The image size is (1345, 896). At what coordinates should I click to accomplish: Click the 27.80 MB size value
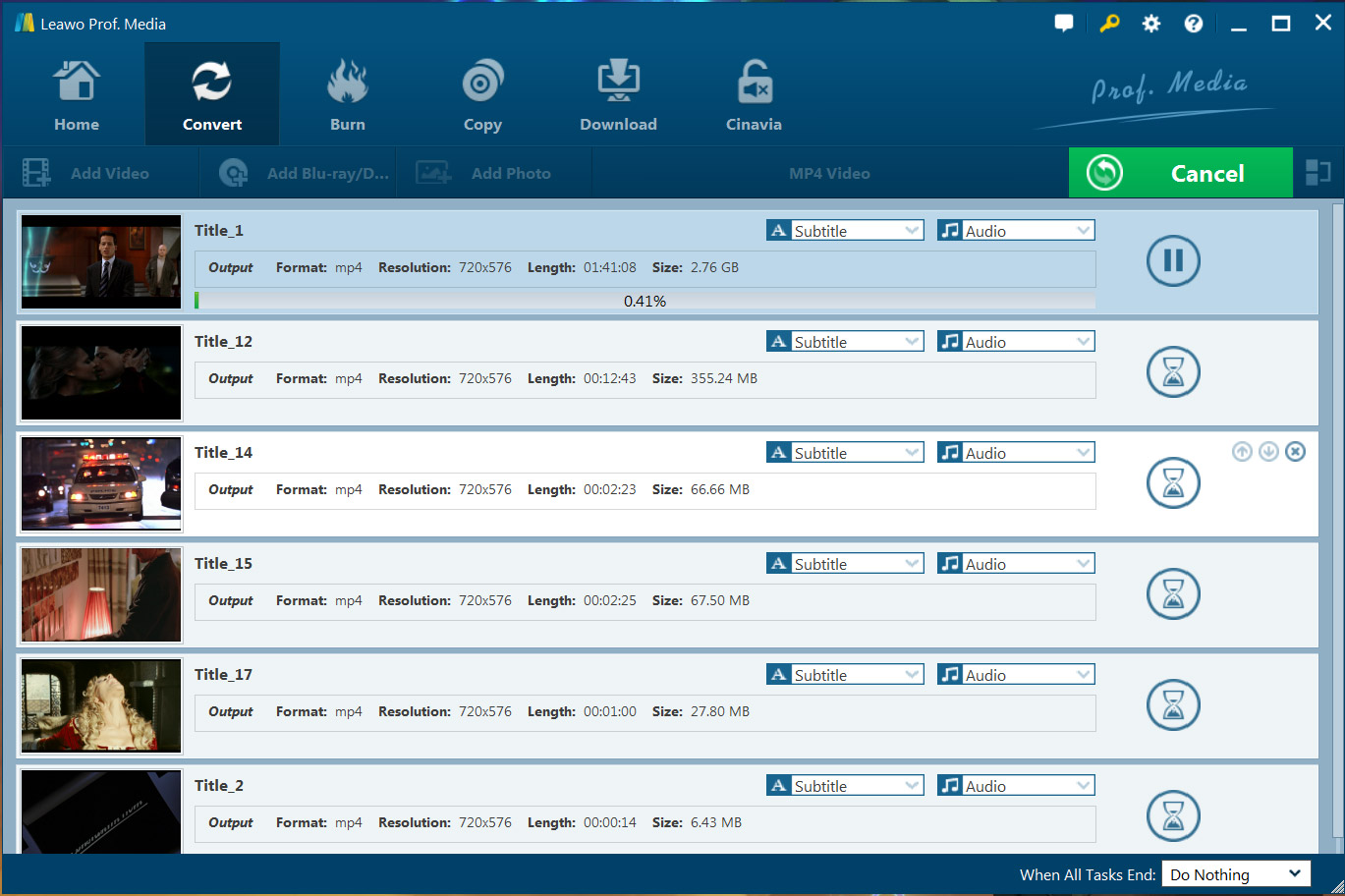click(x=720, y=711)
